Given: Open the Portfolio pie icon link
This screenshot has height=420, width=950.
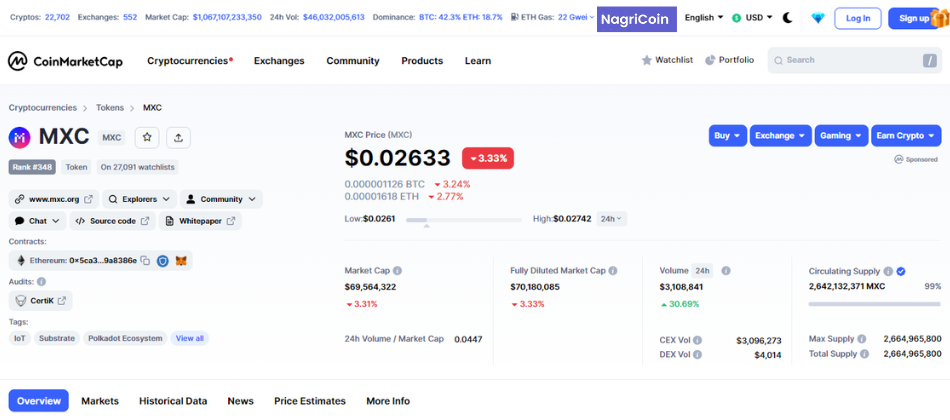Looking at the screenshot, I should tap(729, 60).
